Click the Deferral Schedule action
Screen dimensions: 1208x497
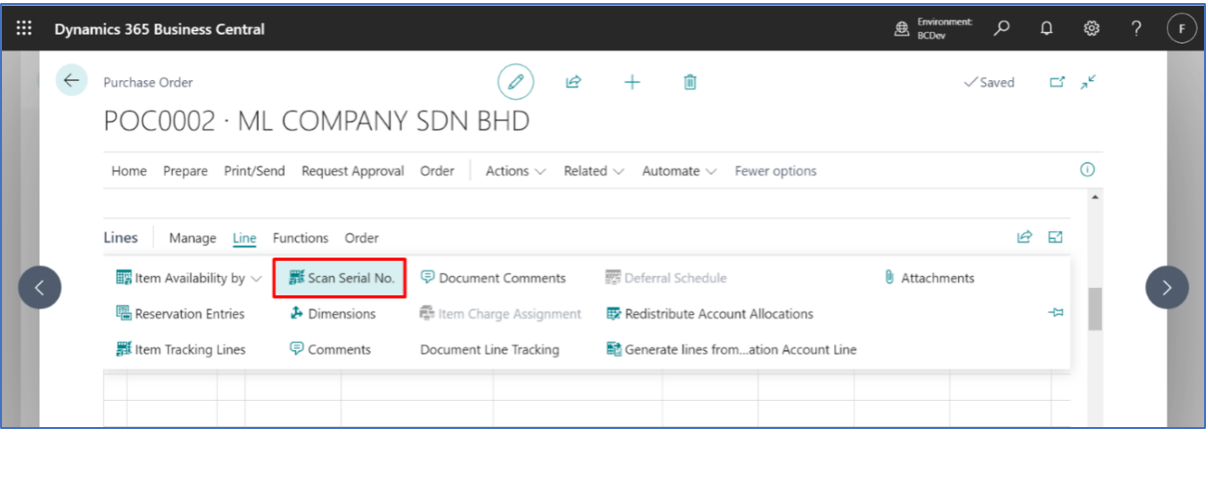point(666,278)
